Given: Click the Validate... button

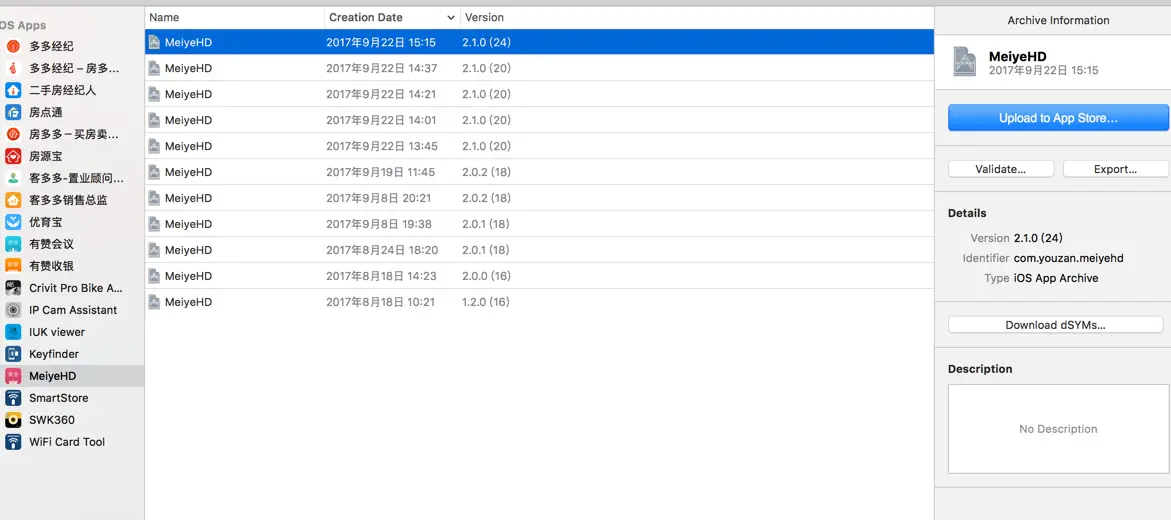Looking at the screenshot, I should tap(1001, 169).
